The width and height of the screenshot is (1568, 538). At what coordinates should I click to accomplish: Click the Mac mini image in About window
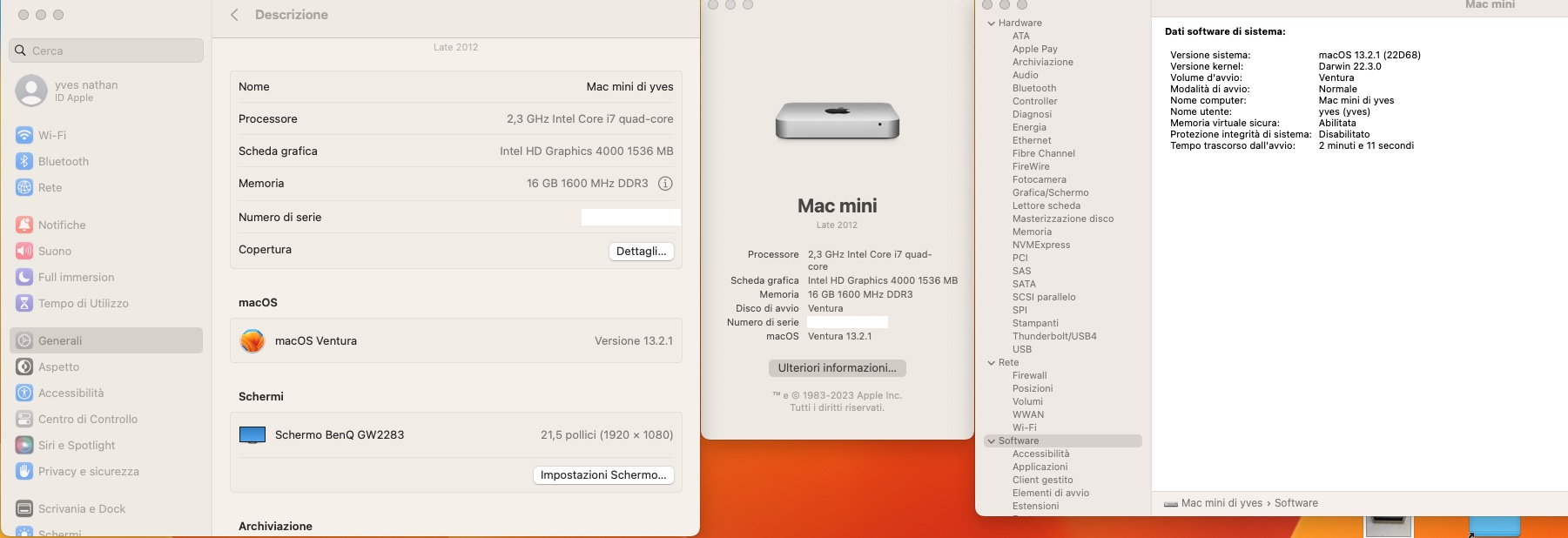click(x=838, y=121)
